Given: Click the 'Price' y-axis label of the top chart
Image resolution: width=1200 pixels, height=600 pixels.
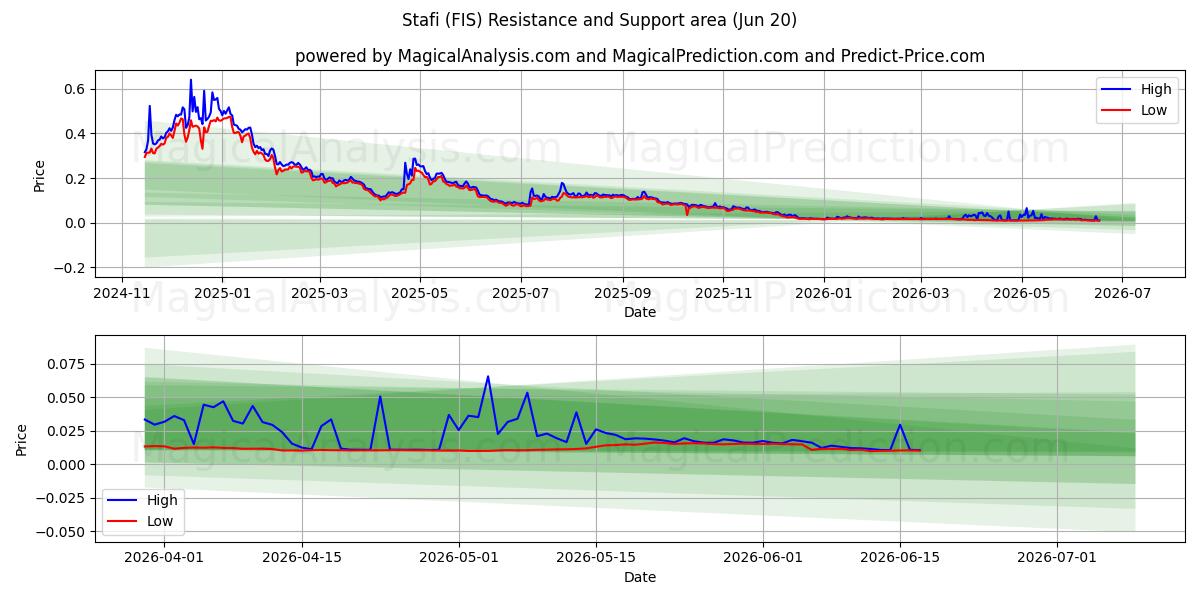Looking at the screenshot, I should point(40,175).
